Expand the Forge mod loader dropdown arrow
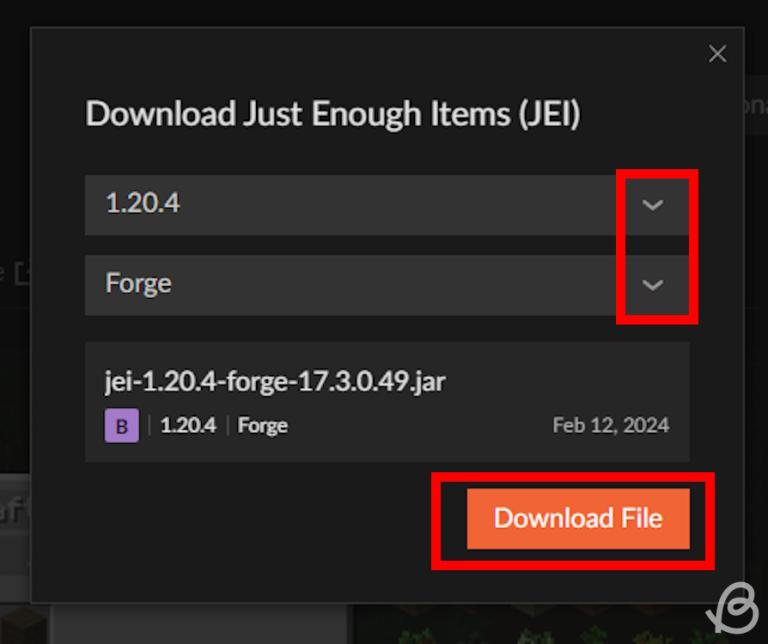 (652, 285)
